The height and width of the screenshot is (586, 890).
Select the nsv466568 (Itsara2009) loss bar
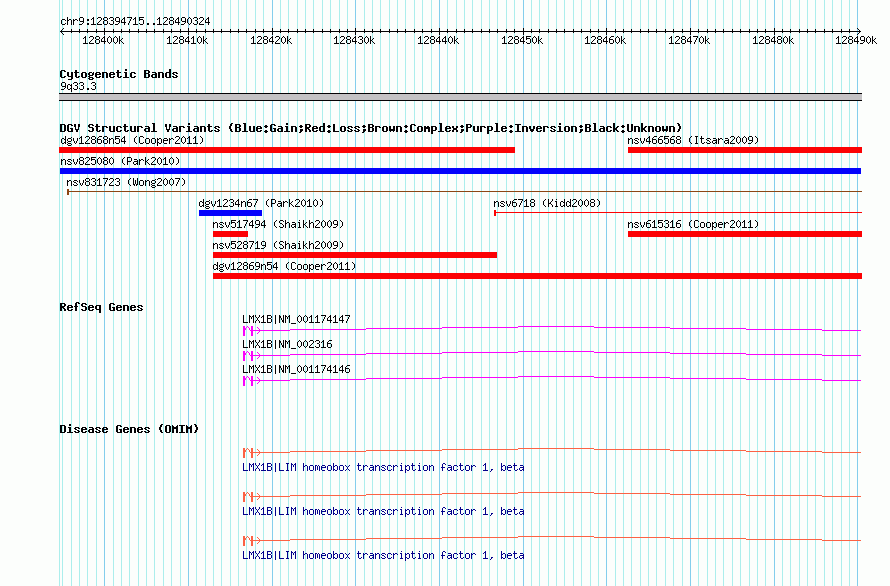tap(745, 150)
